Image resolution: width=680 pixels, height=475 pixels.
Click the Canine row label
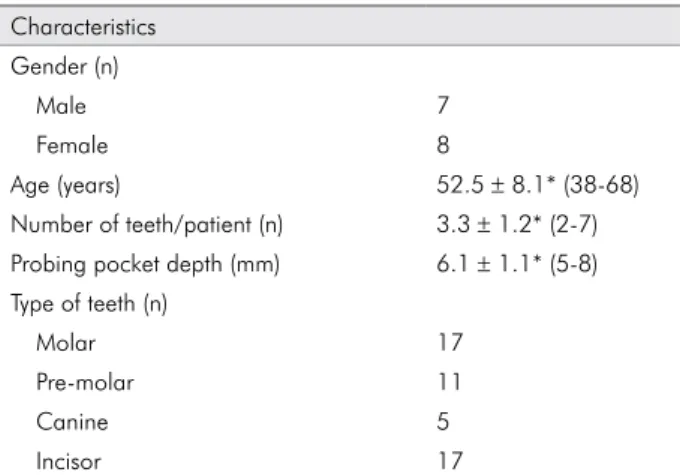tap(72, 422)
